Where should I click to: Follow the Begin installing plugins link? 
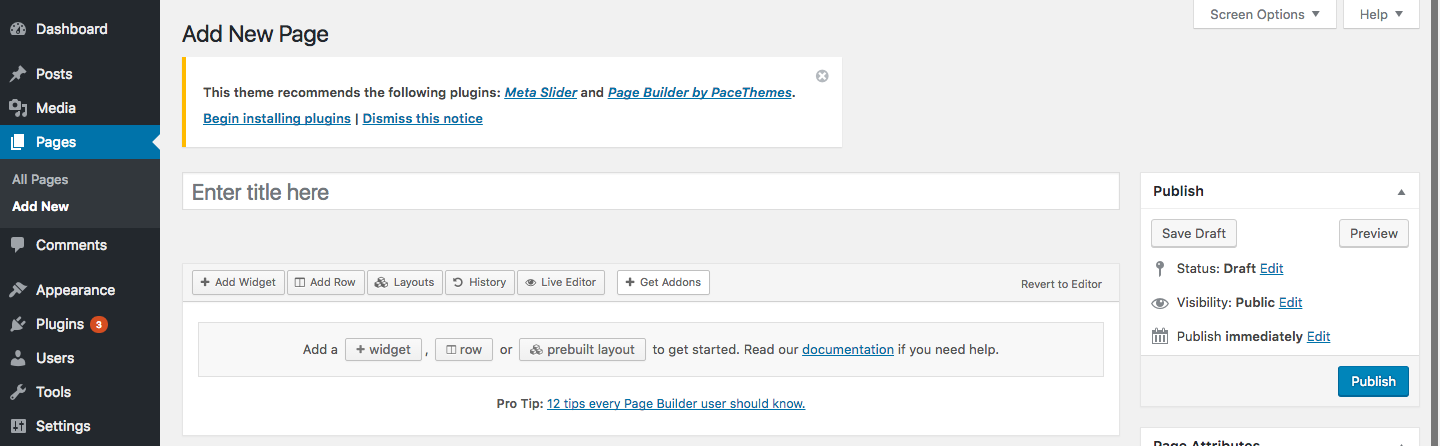pyautogui.click(x=277, y=119)
